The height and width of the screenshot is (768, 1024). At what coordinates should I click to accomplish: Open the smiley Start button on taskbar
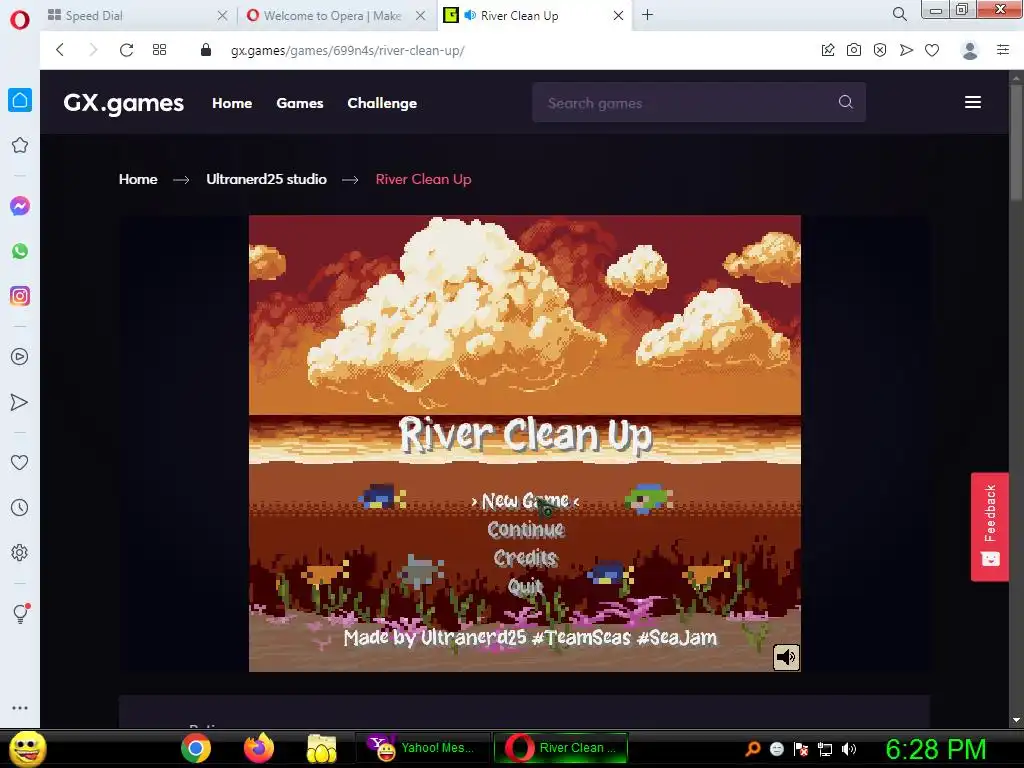[x=28, y=749]
